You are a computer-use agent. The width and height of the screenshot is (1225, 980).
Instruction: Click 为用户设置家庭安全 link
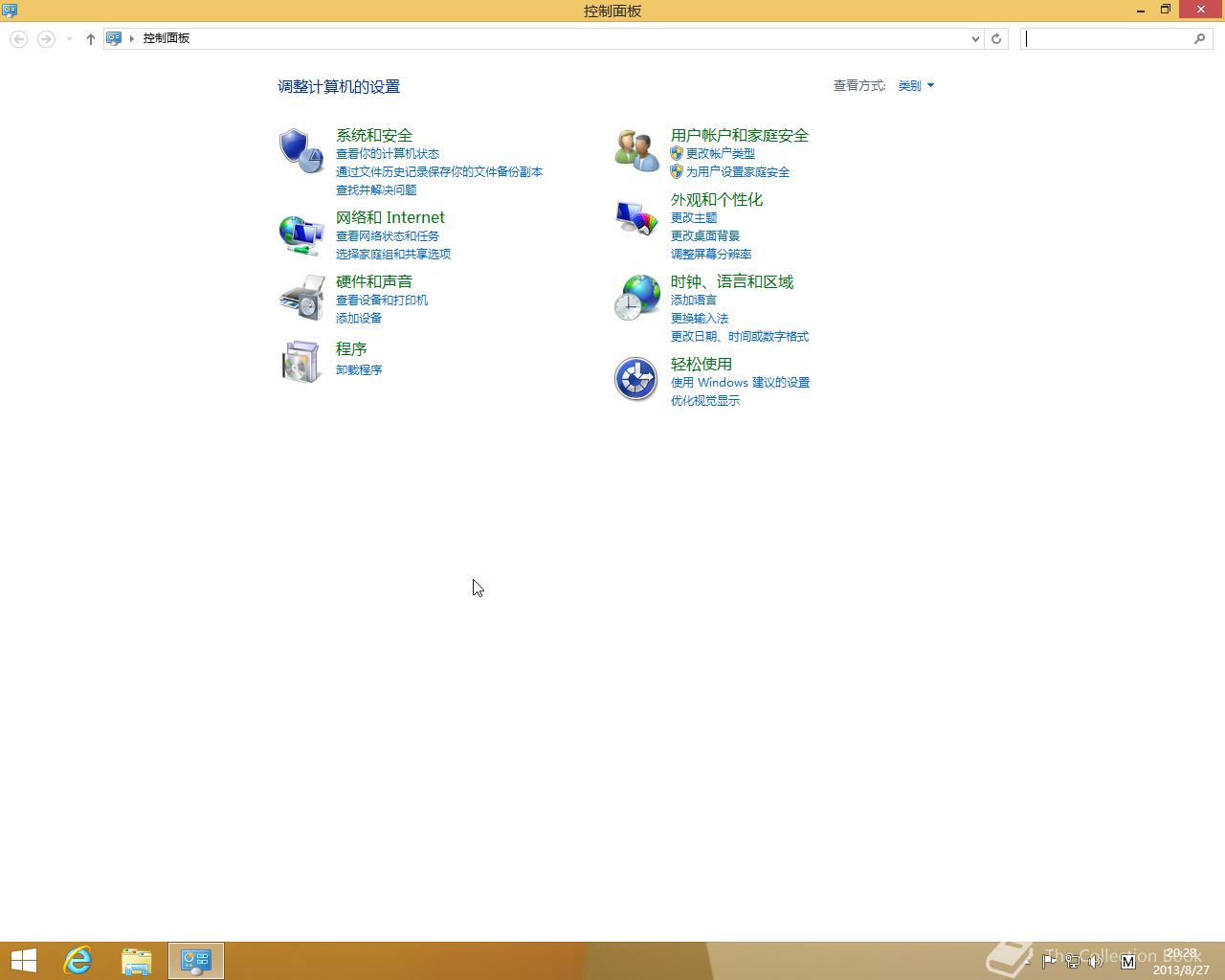[x=738, y=171]
